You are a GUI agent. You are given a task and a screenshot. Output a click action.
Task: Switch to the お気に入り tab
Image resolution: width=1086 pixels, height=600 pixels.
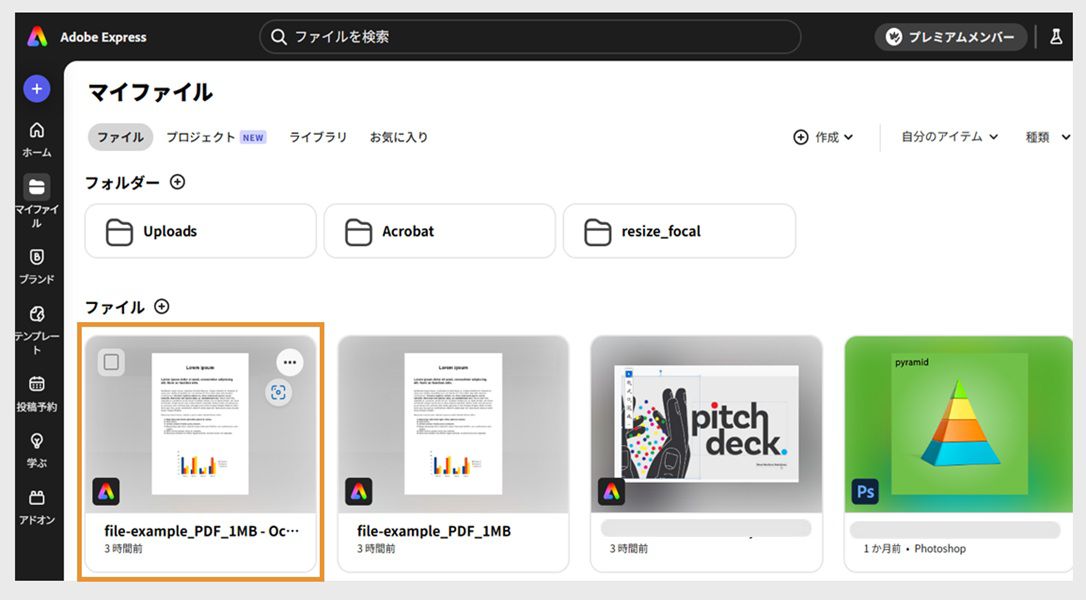(x=398, y=137)
